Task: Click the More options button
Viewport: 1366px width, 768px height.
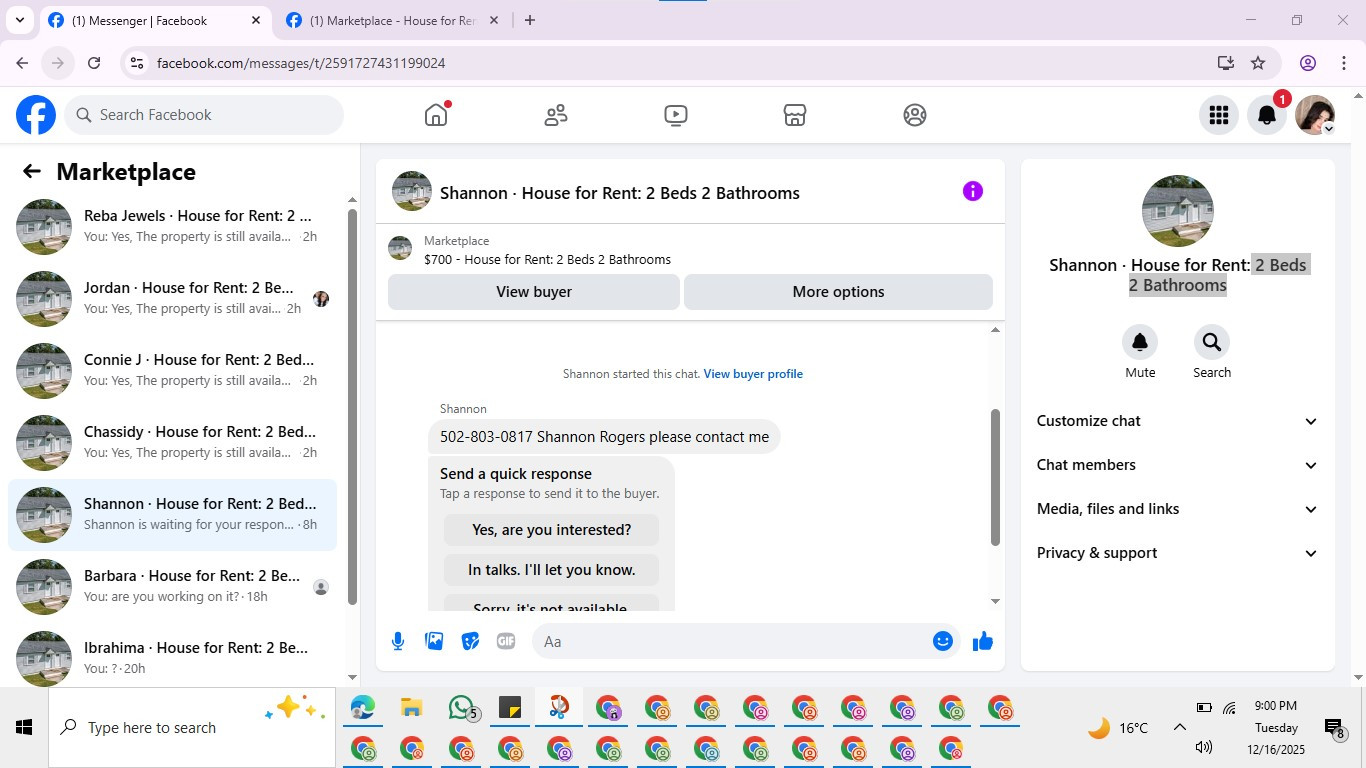Action: [x=838, y=292]
